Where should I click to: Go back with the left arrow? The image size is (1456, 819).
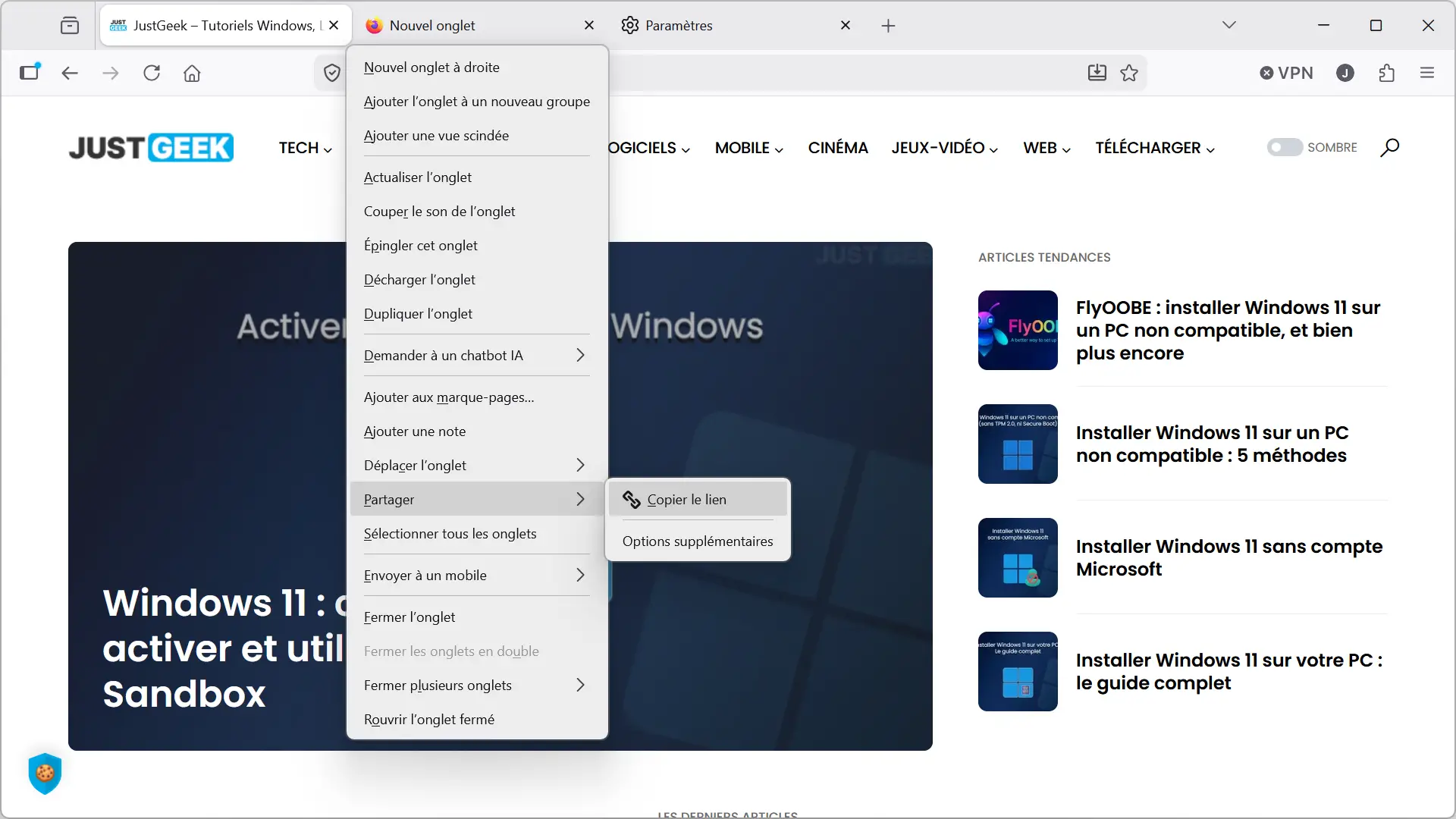[70, 73]
